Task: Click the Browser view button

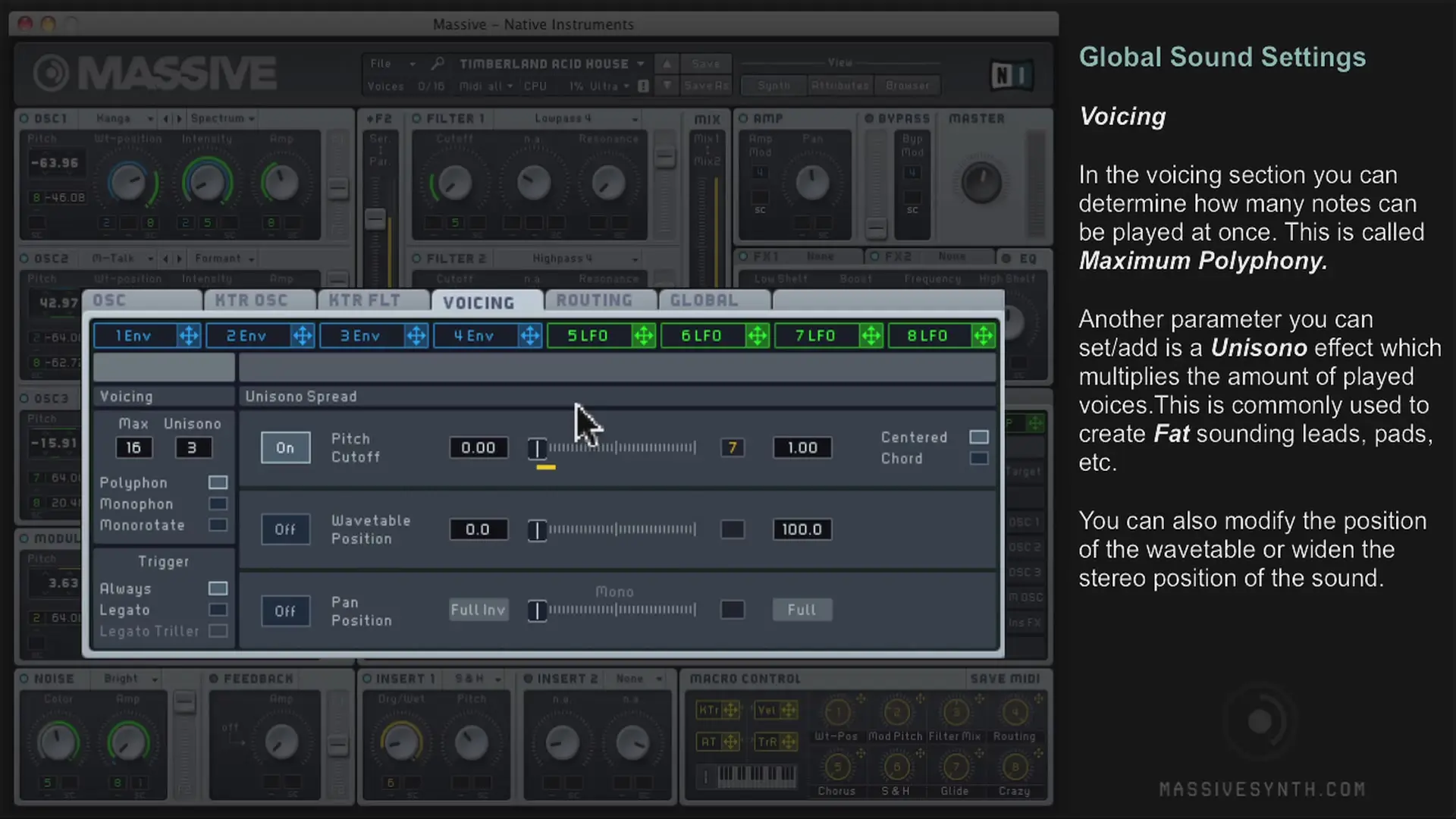Action: 907,86
